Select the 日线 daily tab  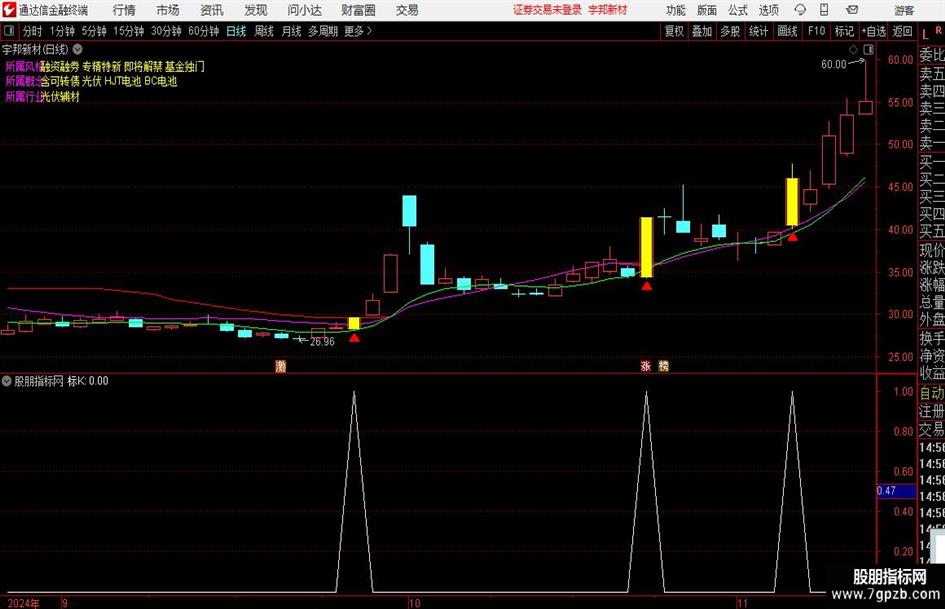point(236,31)
